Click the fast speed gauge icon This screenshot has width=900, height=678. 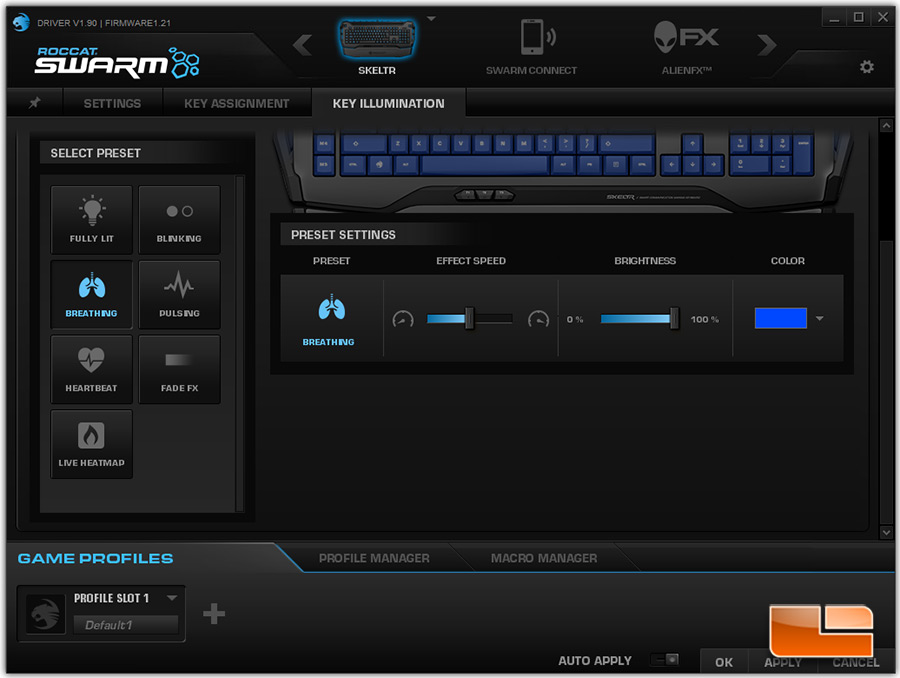[x=538, y=319]
